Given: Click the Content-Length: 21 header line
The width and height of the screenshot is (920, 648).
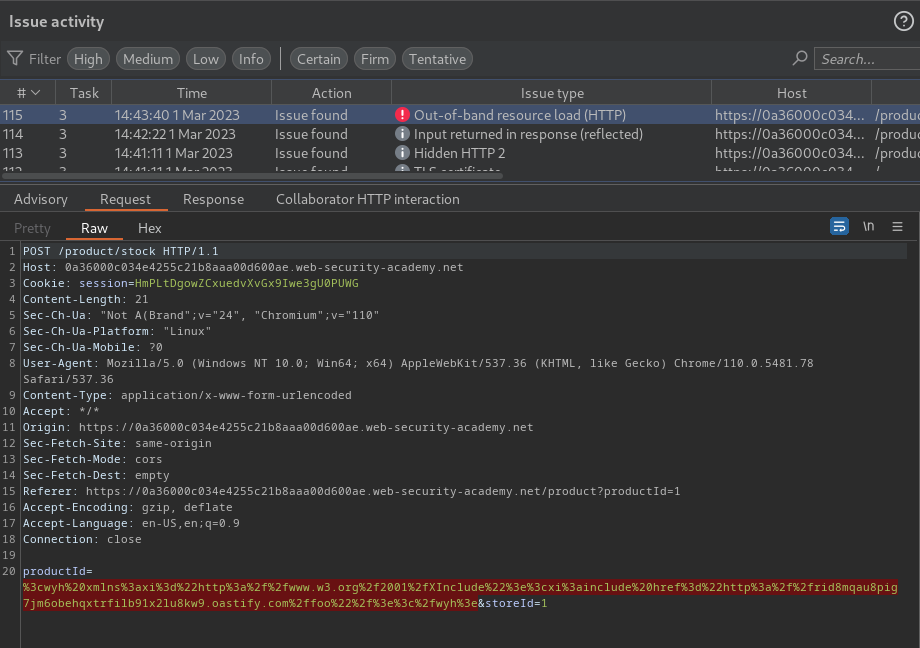Looking at the screenshot, I should [86, 299].
